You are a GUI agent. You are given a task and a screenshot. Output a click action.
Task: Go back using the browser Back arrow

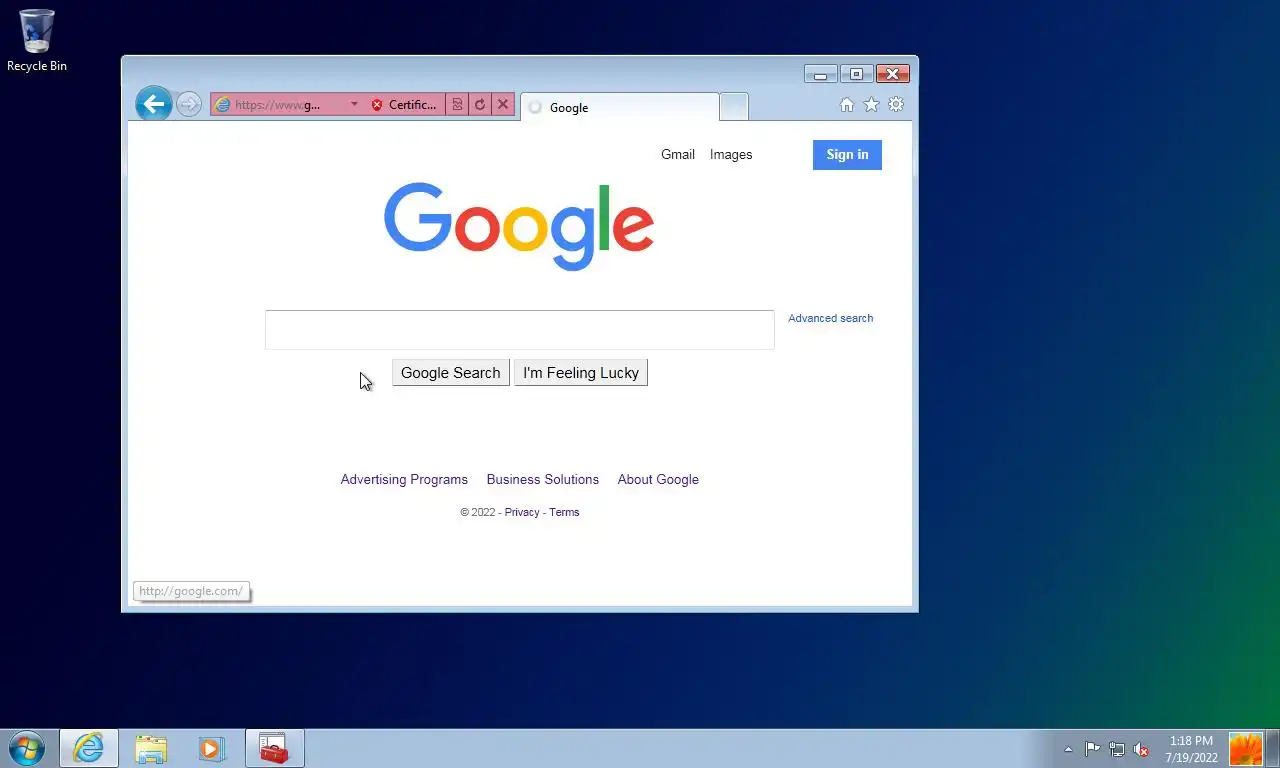(153, 103)
